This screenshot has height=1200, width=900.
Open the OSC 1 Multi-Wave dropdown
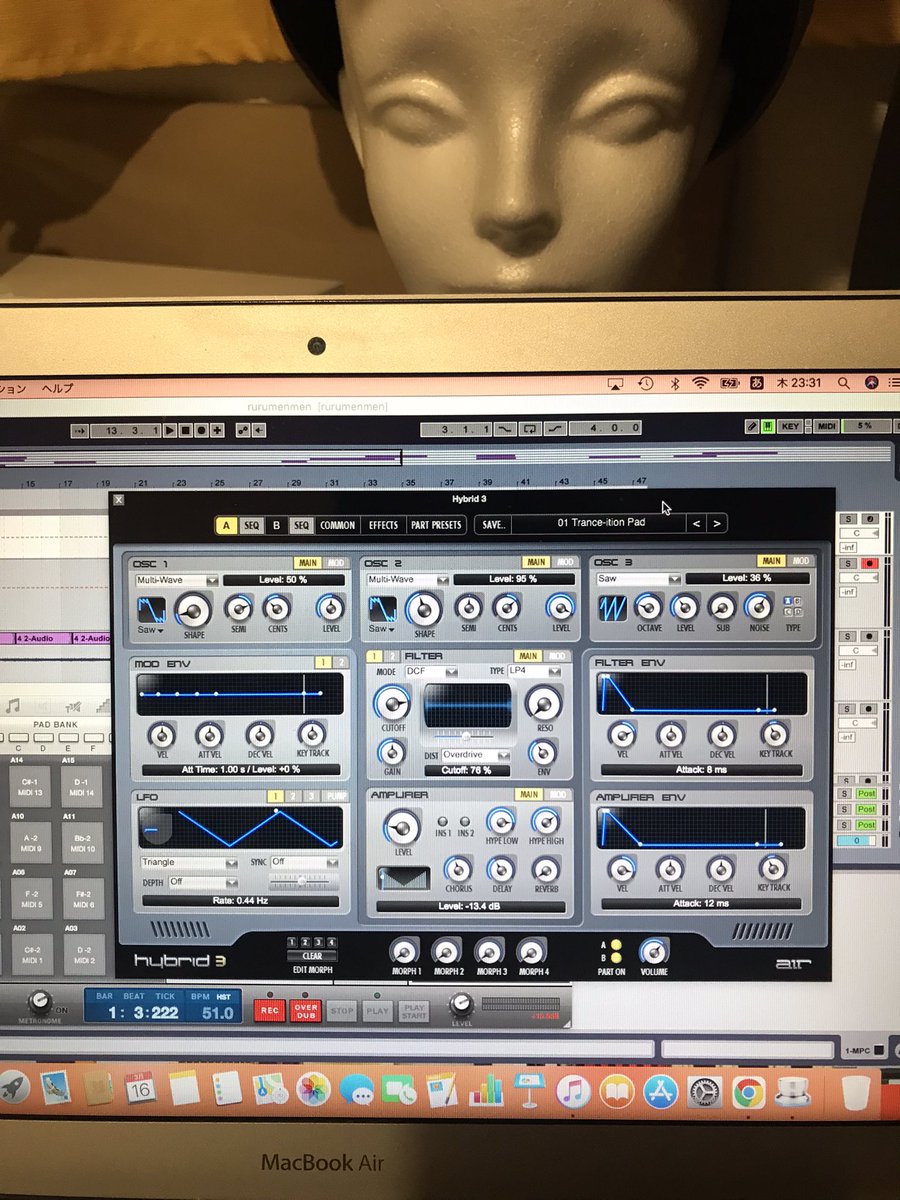coord(178,580)
